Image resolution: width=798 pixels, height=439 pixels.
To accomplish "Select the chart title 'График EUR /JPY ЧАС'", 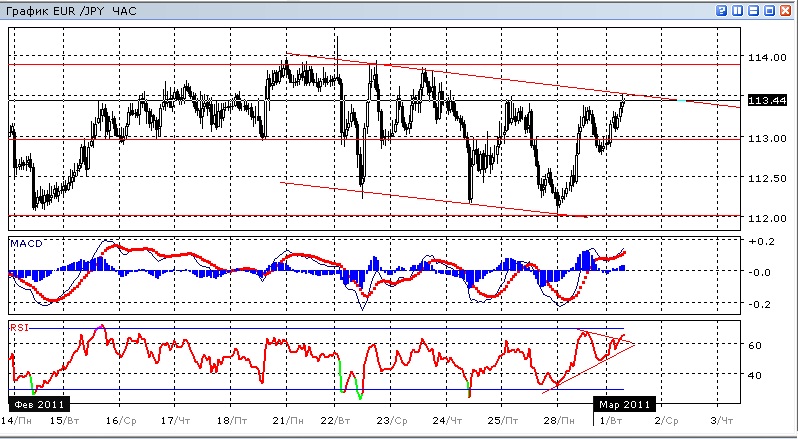I will [x=71, y=11].
